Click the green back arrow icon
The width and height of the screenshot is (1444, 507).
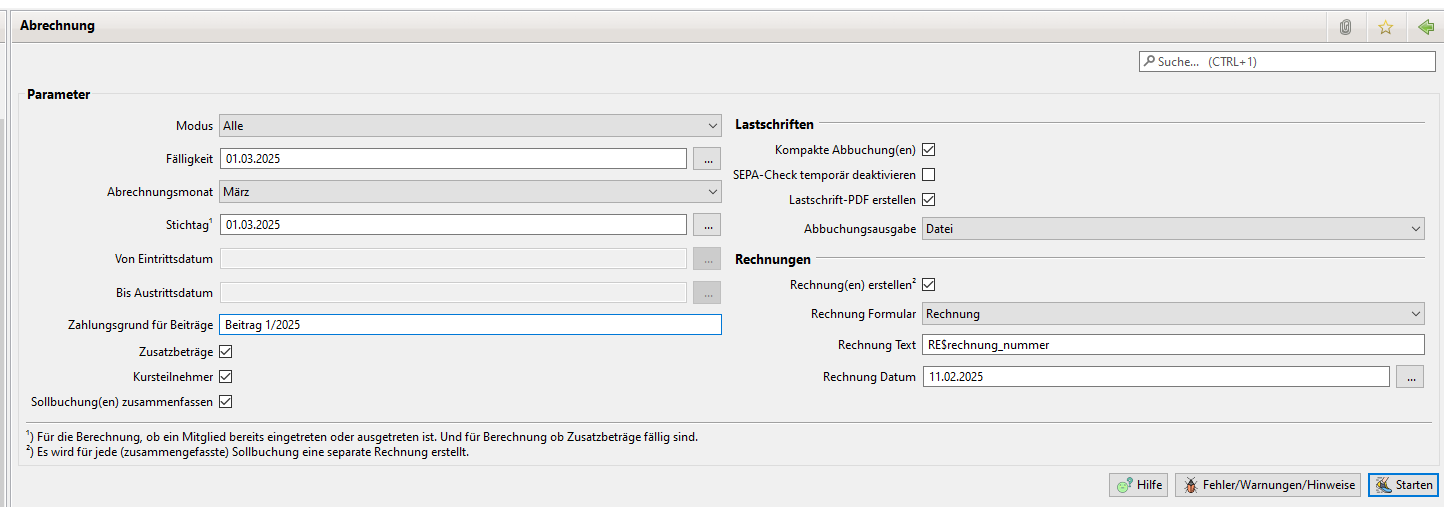coord(1425,27)
